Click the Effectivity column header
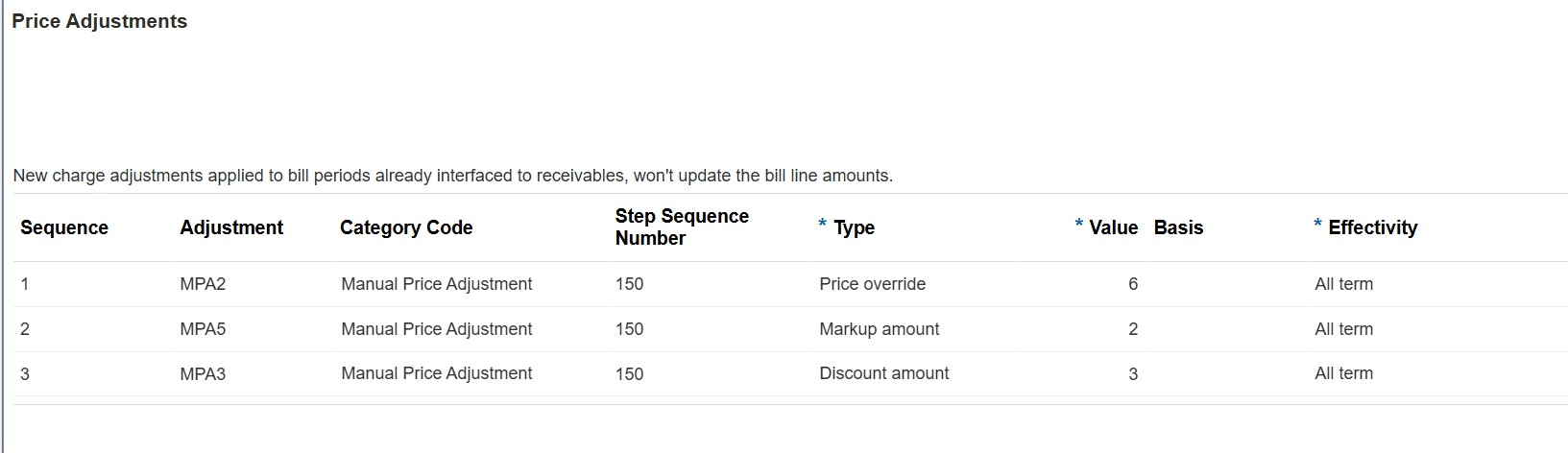 point(1372,227)
